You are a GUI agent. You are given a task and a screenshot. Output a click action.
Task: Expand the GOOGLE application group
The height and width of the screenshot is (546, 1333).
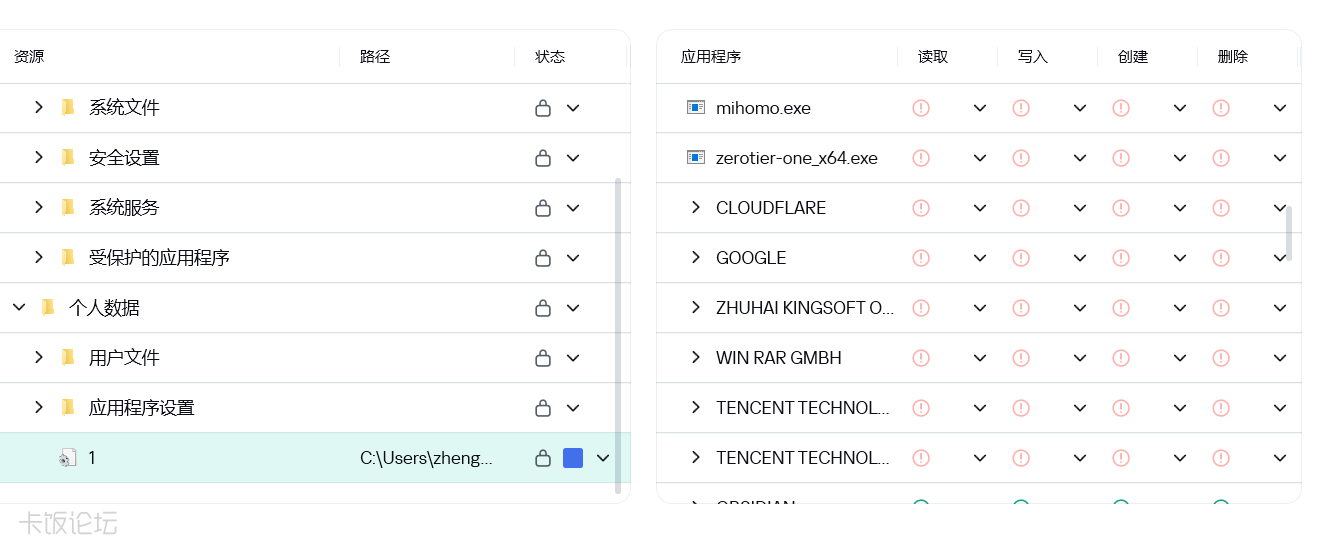696,257
